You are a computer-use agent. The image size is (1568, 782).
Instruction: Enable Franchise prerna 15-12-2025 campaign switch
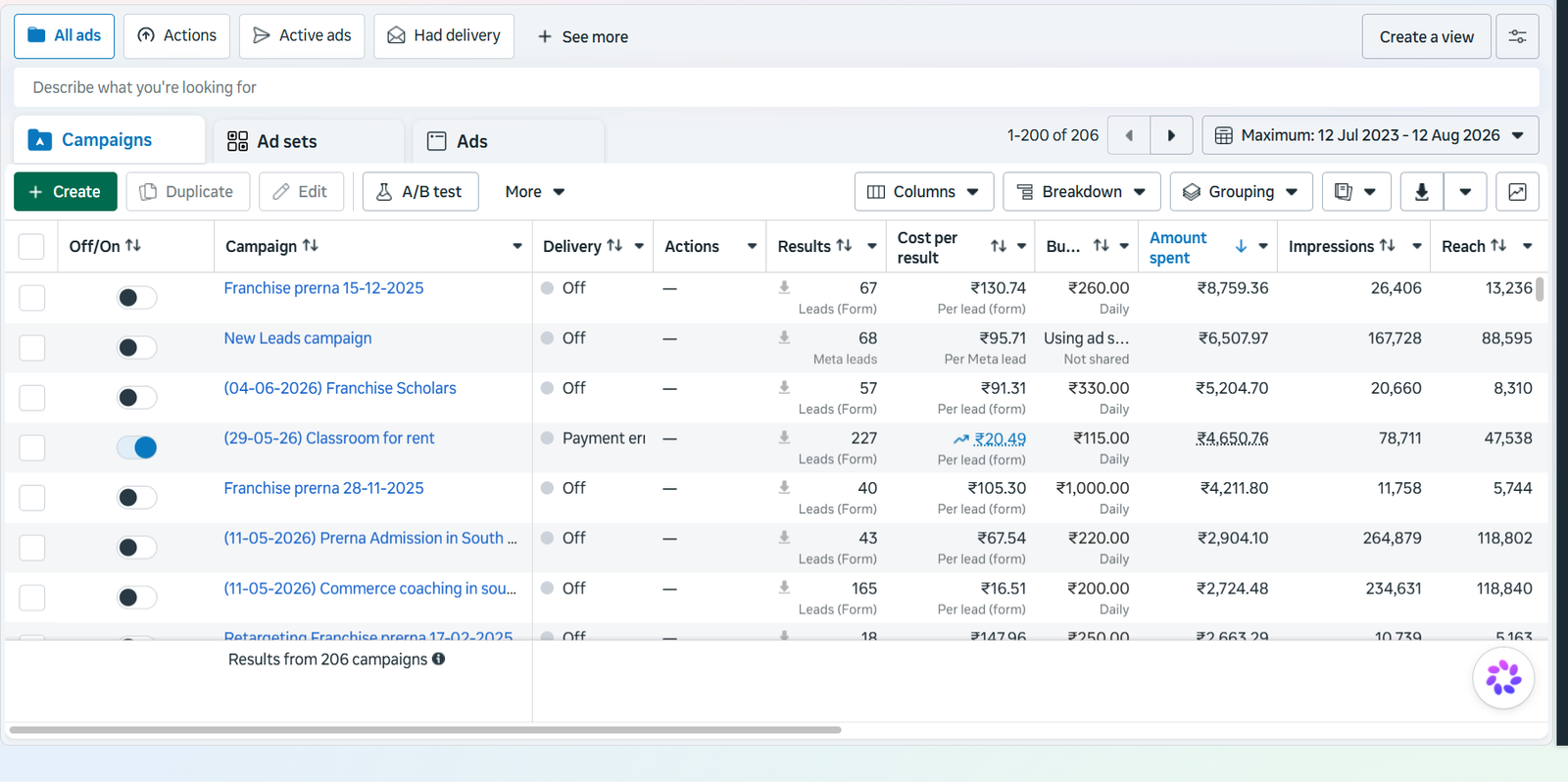pyautogui.click(x=137, y=298)
